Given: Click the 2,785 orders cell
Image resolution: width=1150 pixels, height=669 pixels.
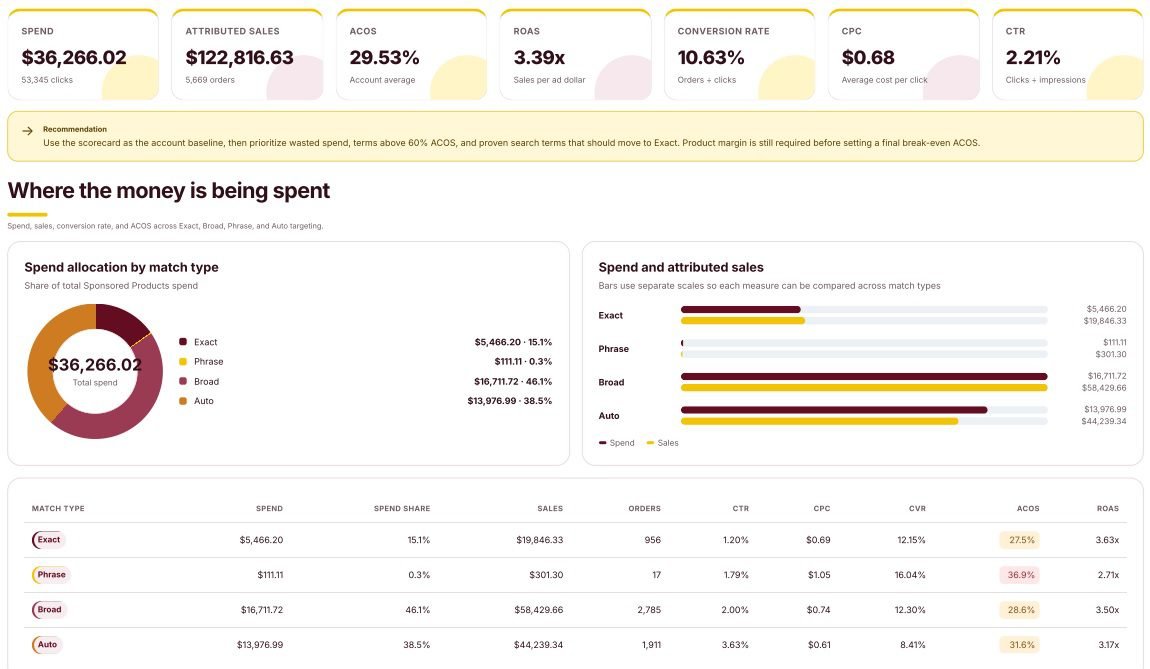Looking at the screenshot, I should 649,610.
